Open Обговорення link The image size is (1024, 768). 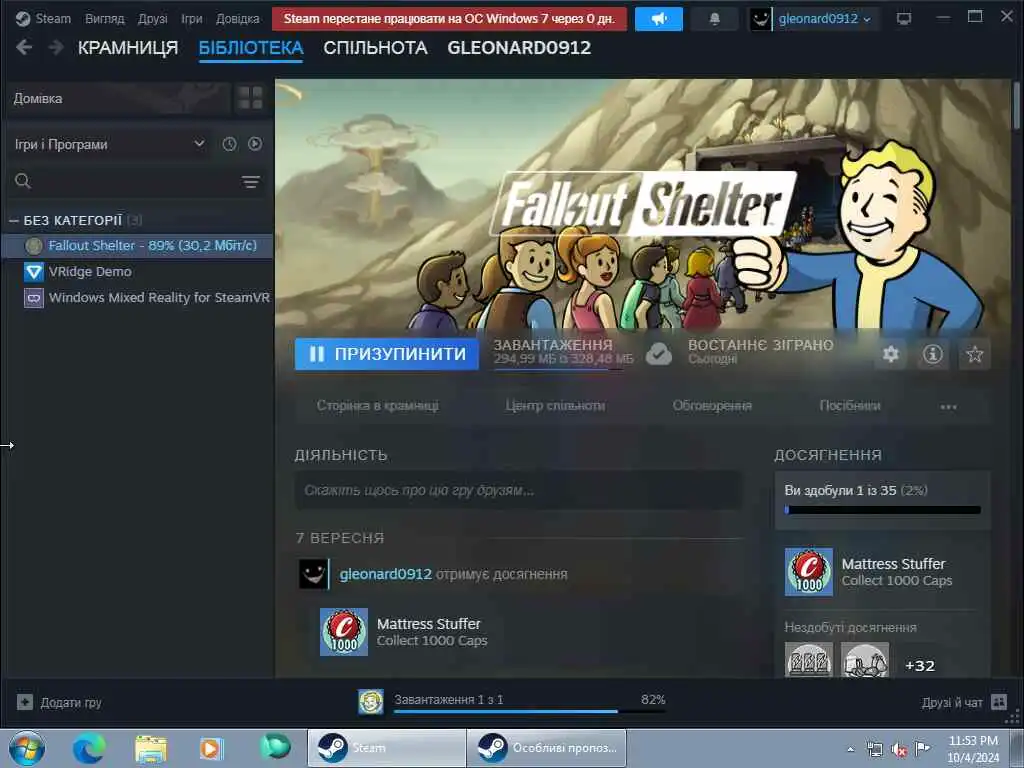[x=712, y=406]
